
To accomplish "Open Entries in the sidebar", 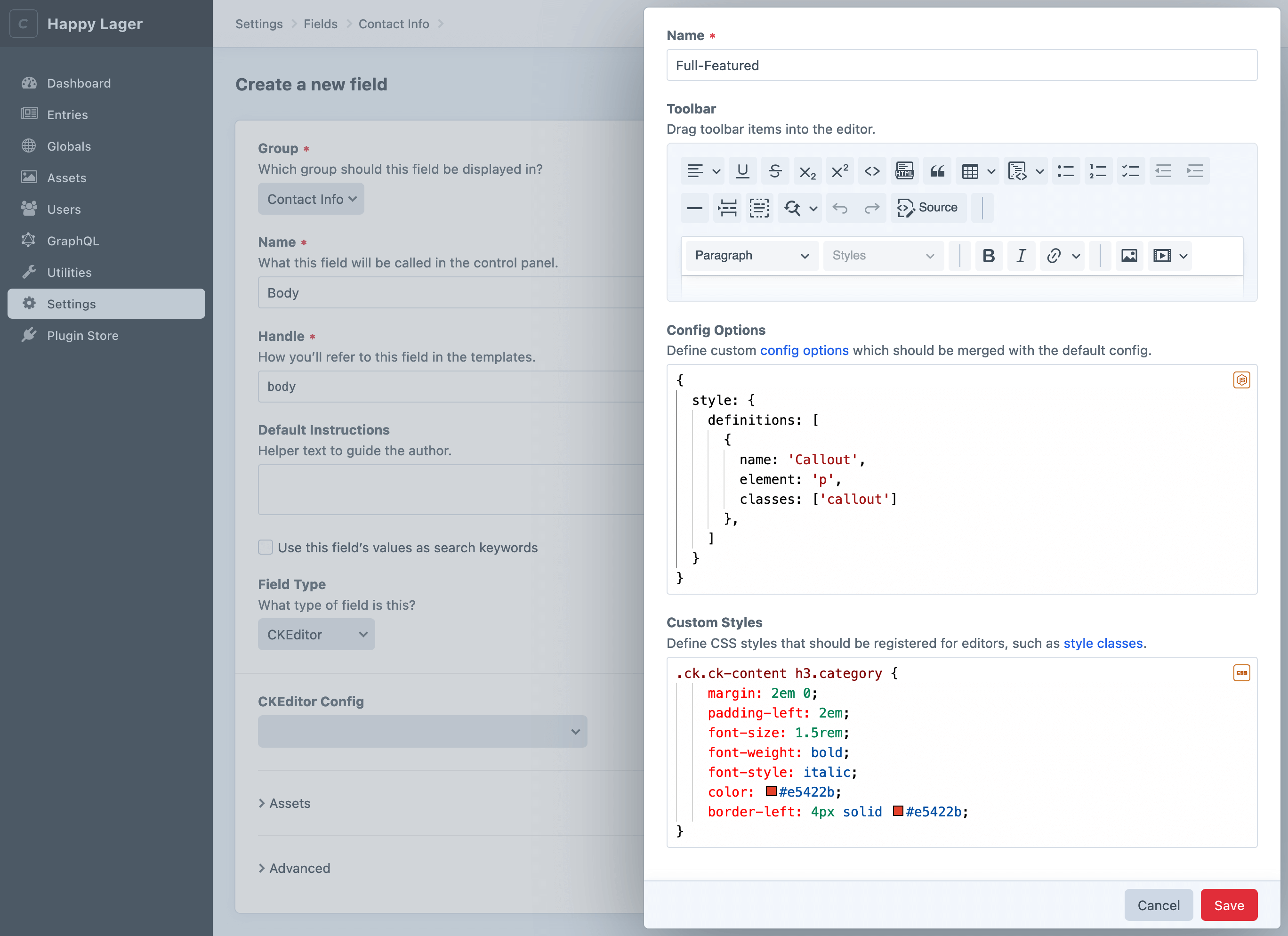I will [67, 115].
